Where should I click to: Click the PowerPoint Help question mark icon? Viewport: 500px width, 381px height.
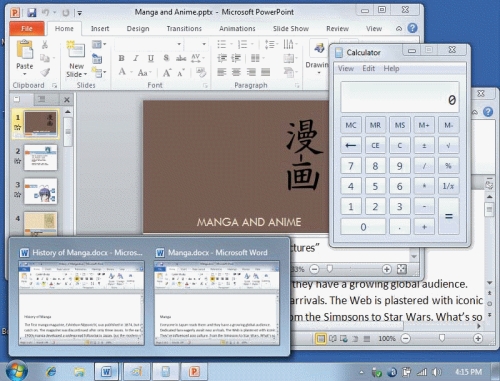click(x=413, y=28)
